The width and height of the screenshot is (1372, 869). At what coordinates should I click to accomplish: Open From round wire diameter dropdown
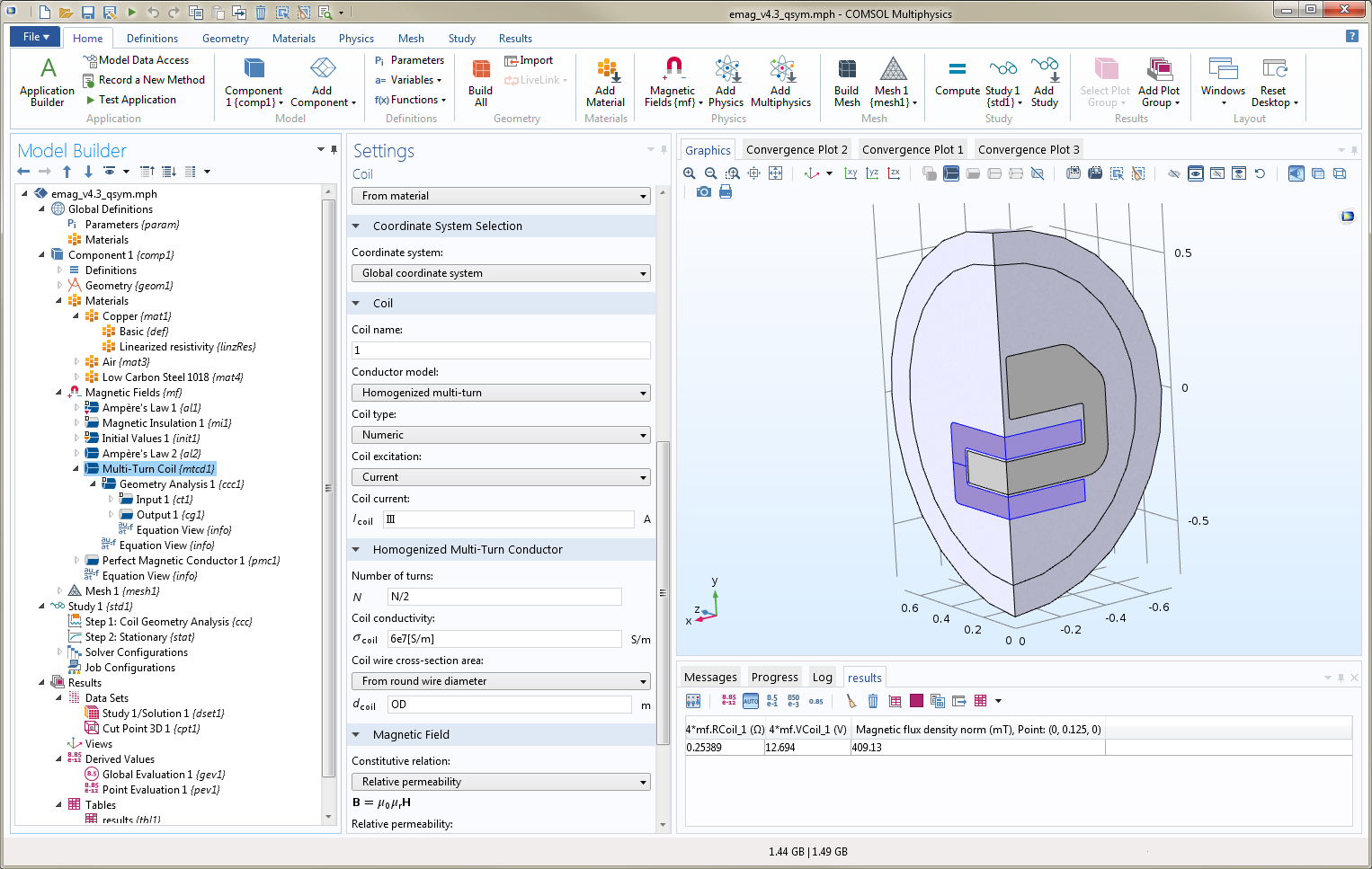[501, 681]
